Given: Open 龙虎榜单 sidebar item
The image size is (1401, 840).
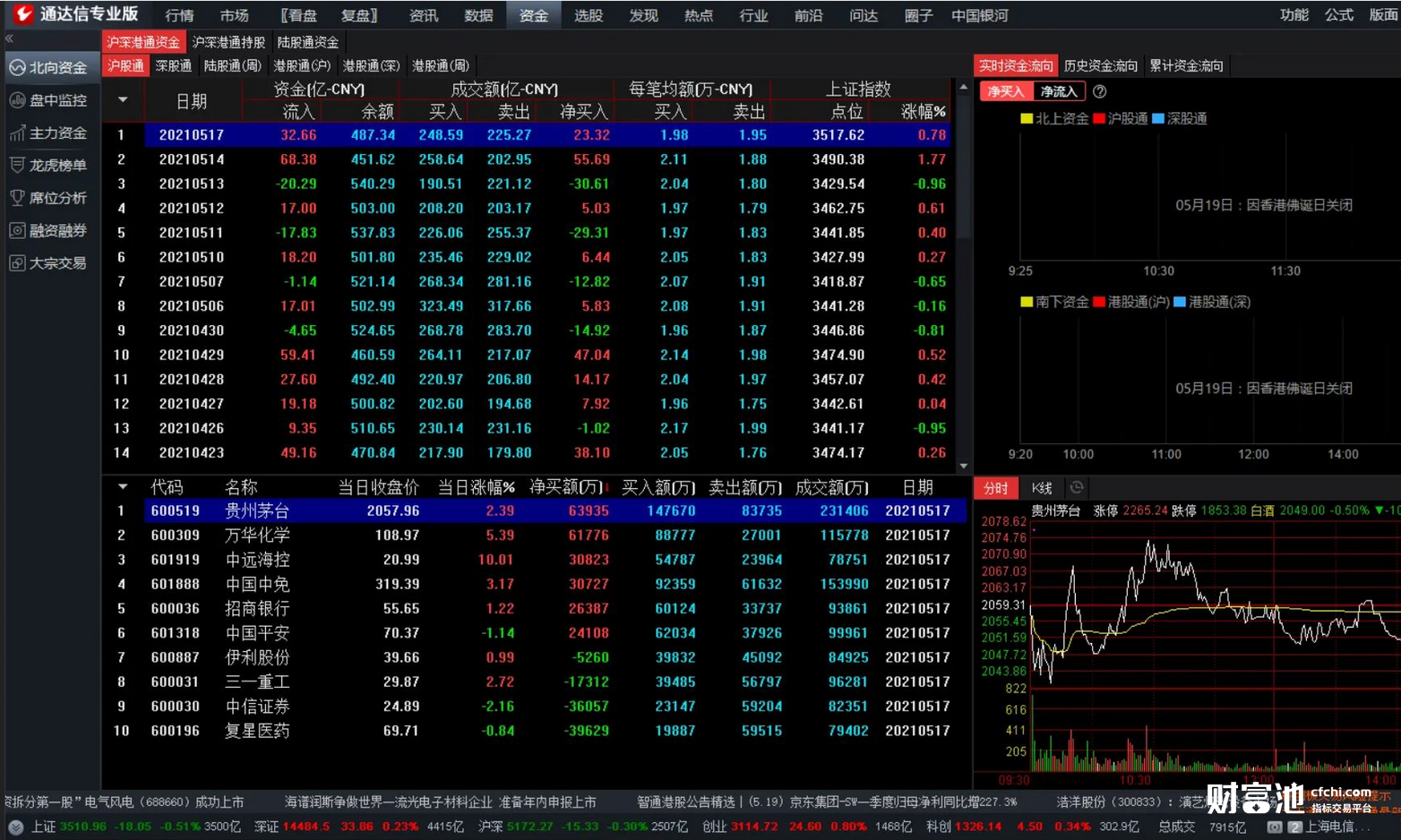Looking at the screenshot, I should [49, 165].
